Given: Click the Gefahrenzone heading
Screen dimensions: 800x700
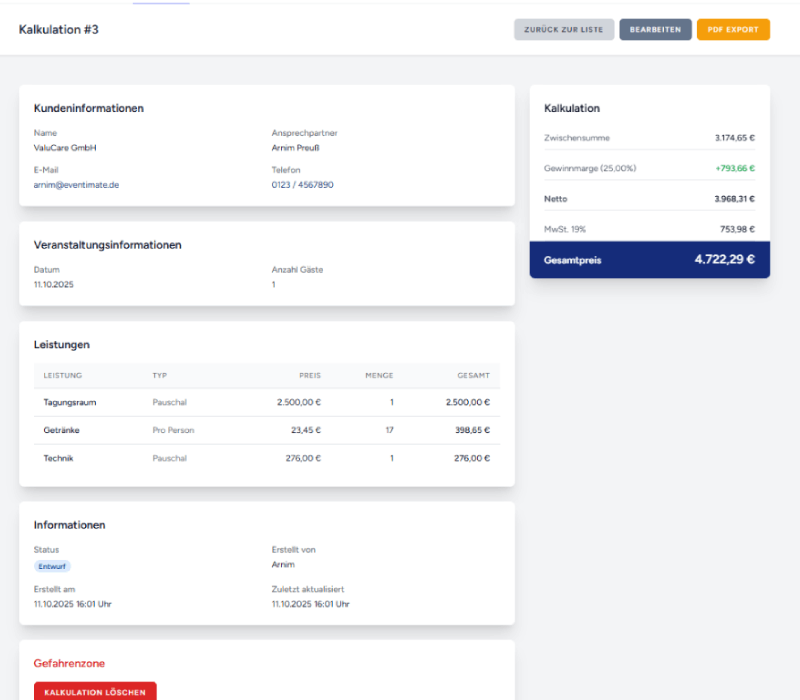Looking at the screenshot, I should 69,663.
